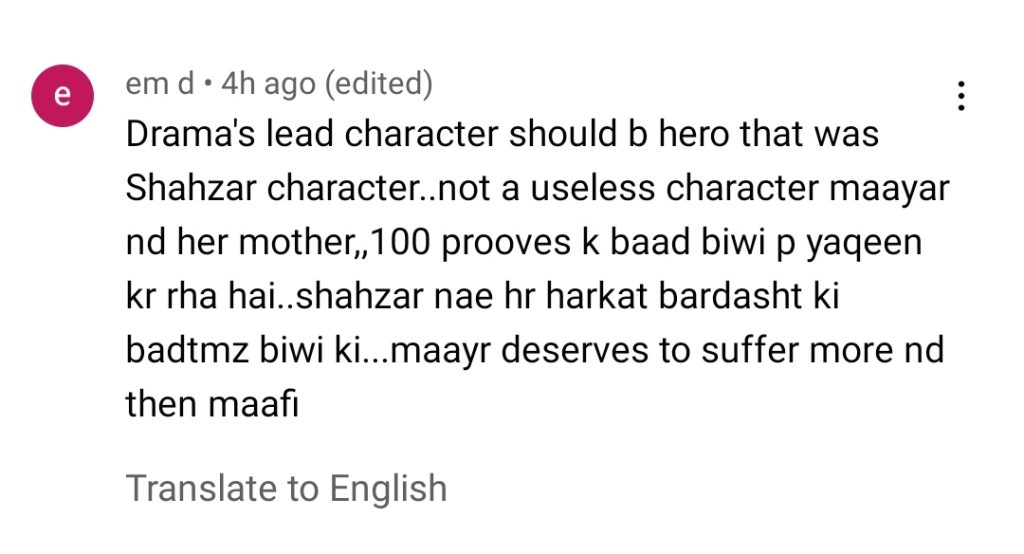
Task: Open commenter 'em d' profile name
Action: pos(160,83)
